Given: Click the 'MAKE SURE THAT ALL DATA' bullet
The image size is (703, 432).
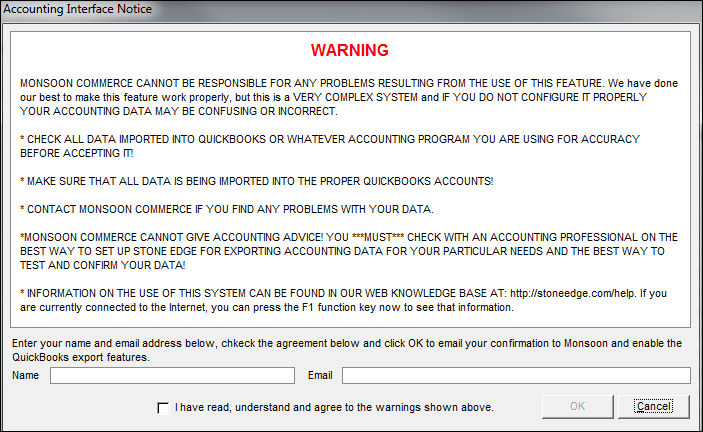Looking at the screenshot, I should coord(256,181).
